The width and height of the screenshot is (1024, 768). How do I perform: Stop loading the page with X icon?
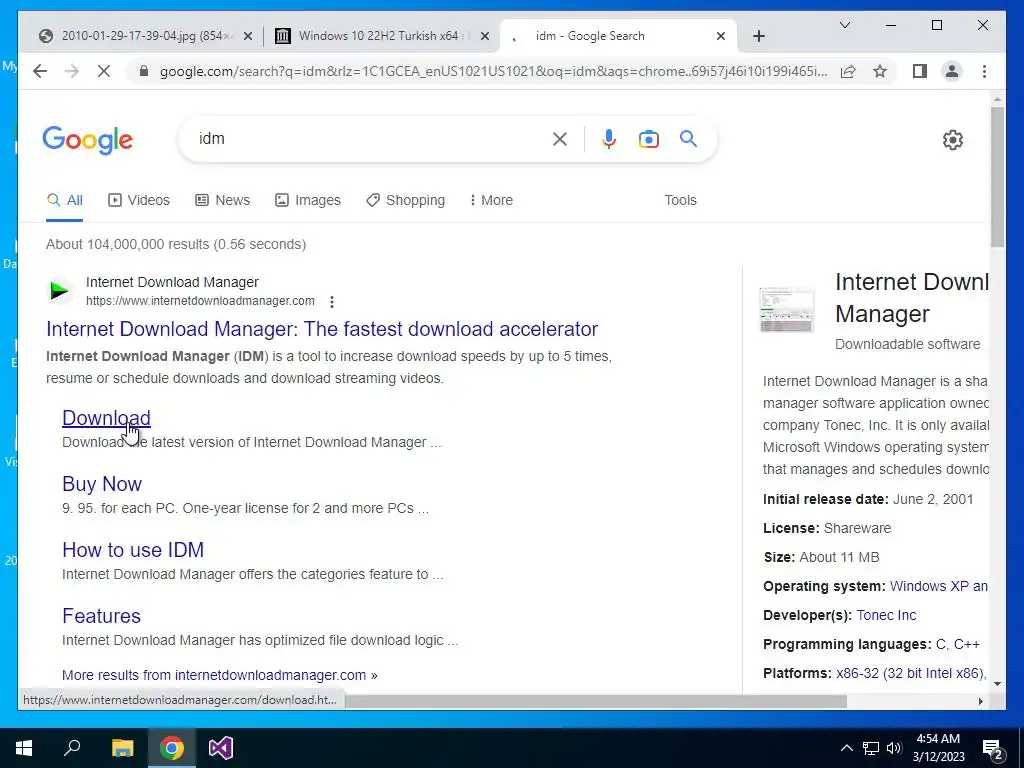pyautogui.click(x=103, y=71)
